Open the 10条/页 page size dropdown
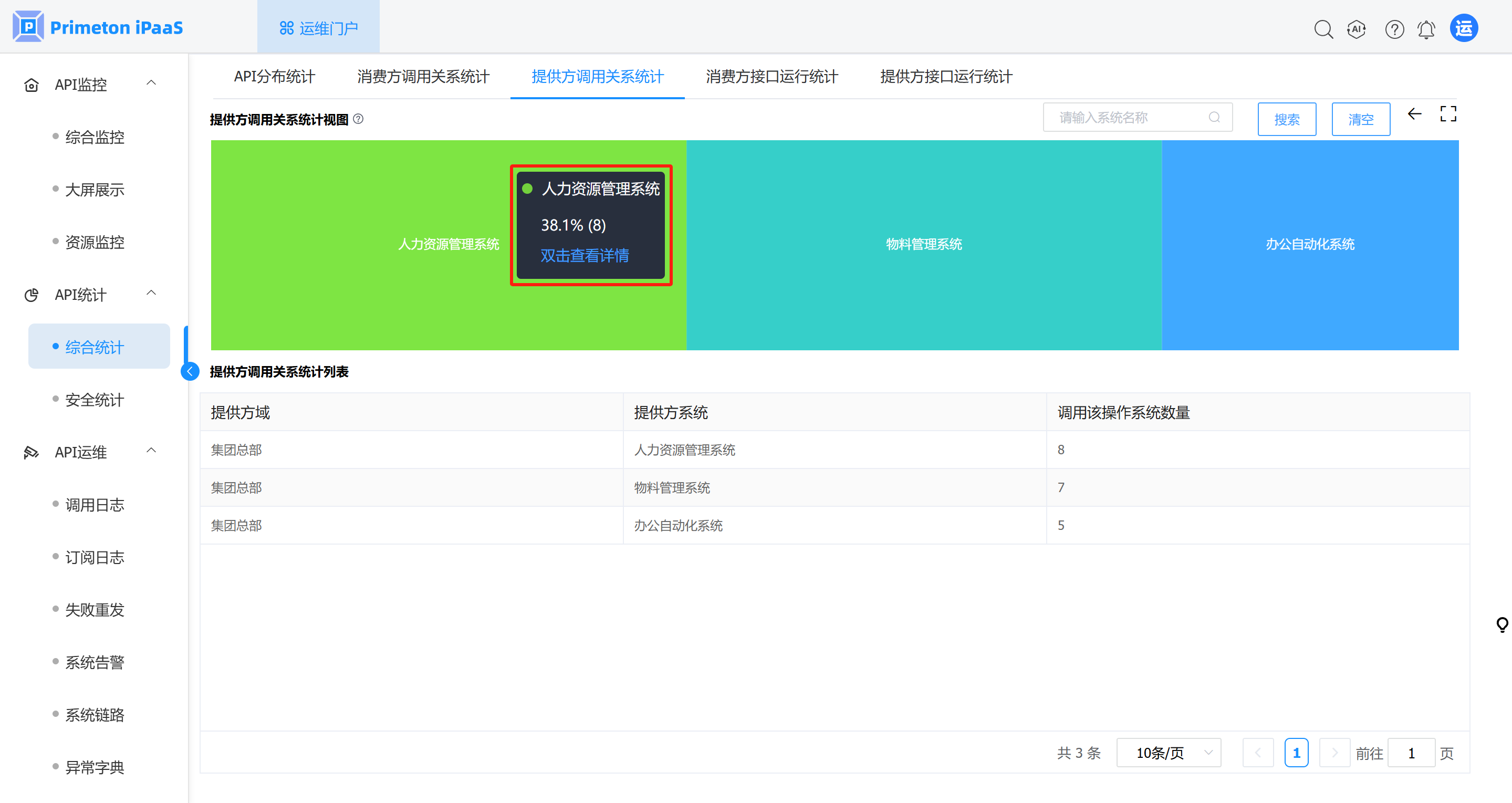 click(1168, 753)
